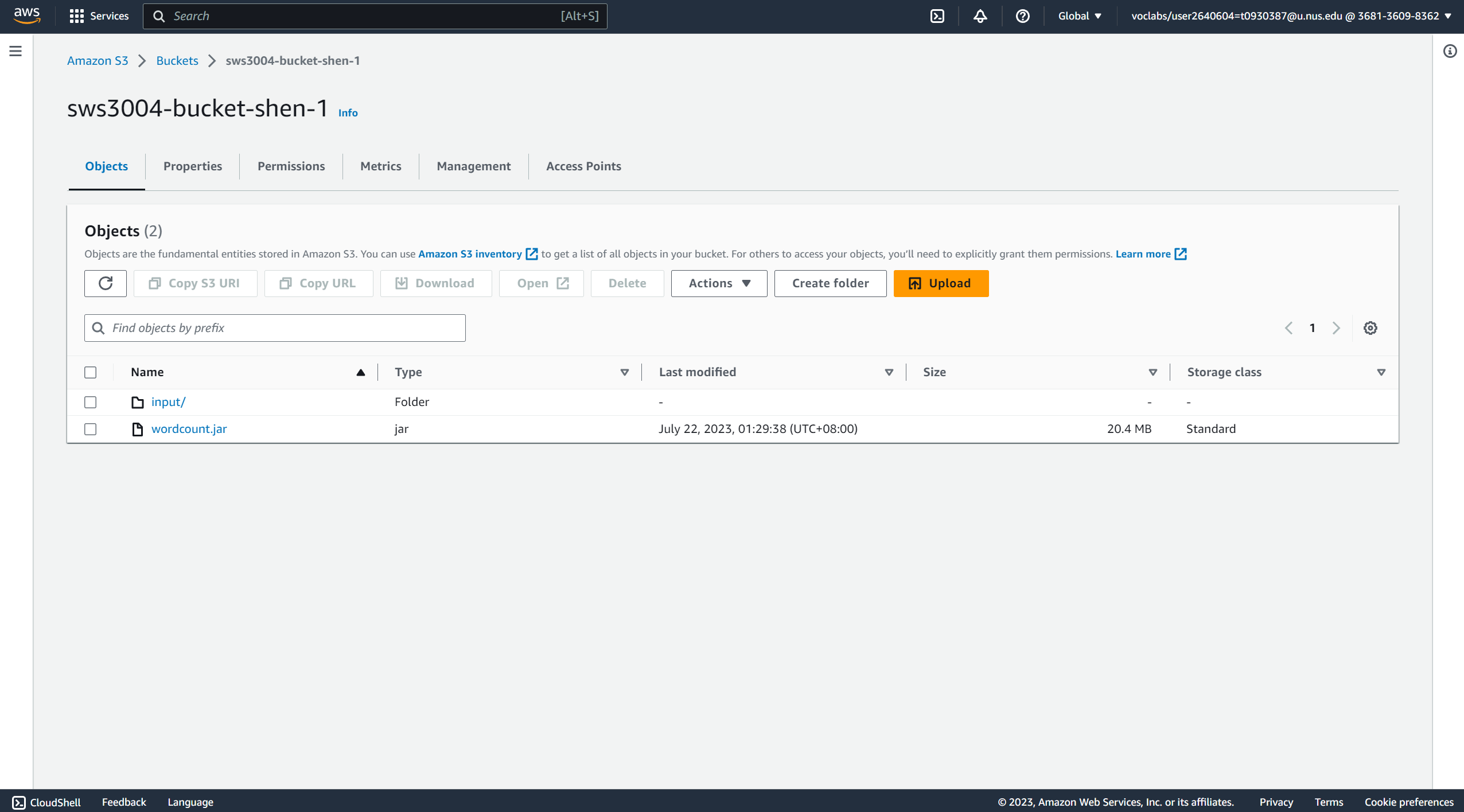Click the Standard storage class cell
This screenshot has height=812, width=1464.
point(1211,429)
